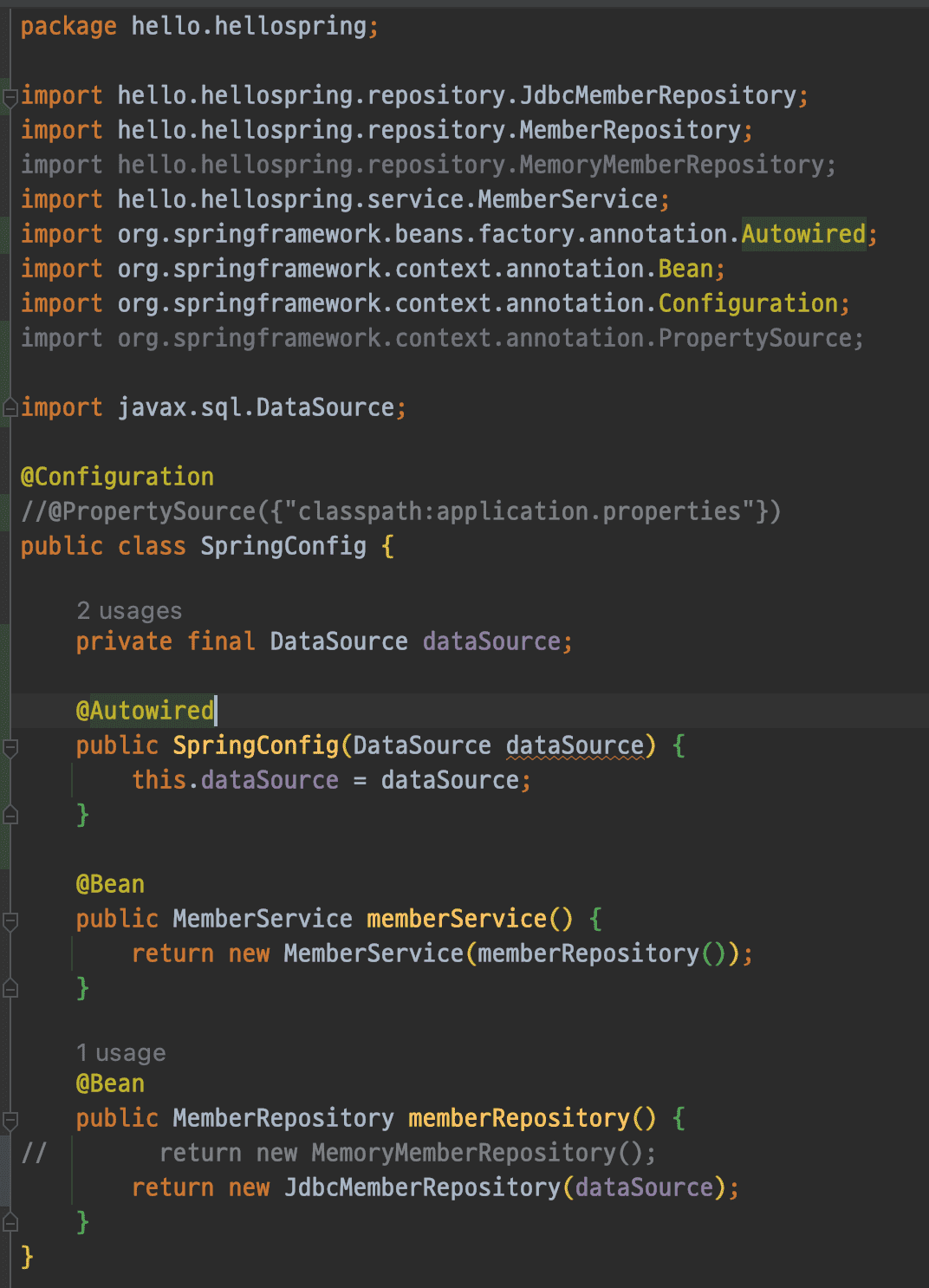This screenshot has width=929, height=1288.
Task: Collapse the SpringConfig constructor fold marker
Action: coord(10,747)
